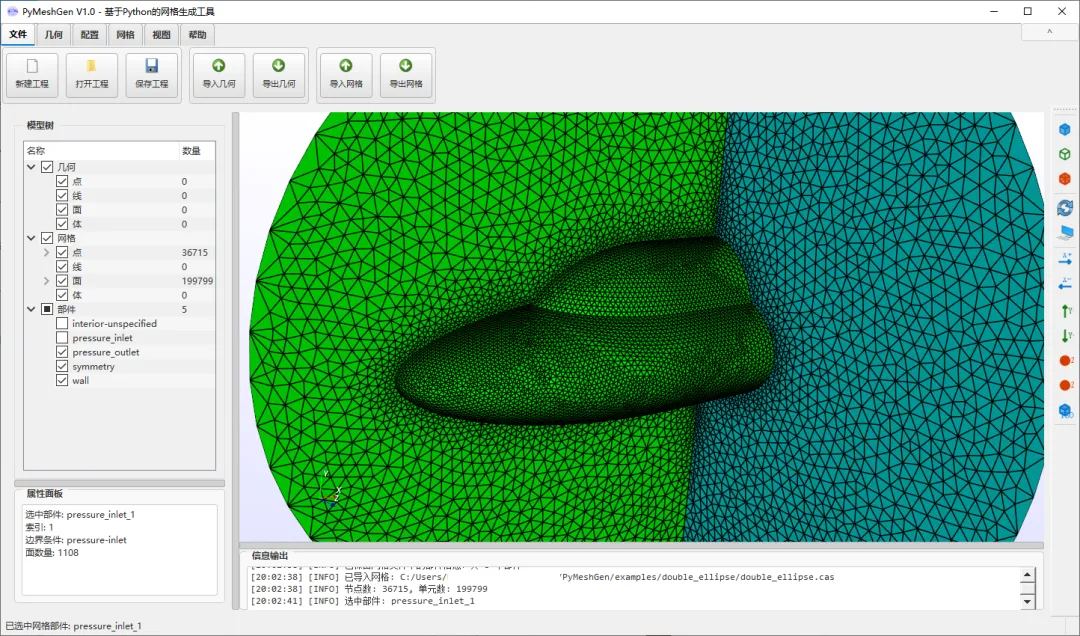Click the 导入网格 import mesh button

click(346, 75)
